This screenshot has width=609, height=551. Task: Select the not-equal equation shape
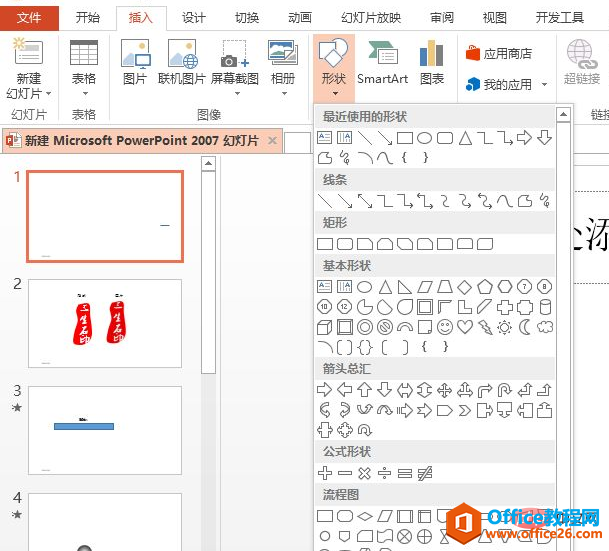[x=425, y=473]
